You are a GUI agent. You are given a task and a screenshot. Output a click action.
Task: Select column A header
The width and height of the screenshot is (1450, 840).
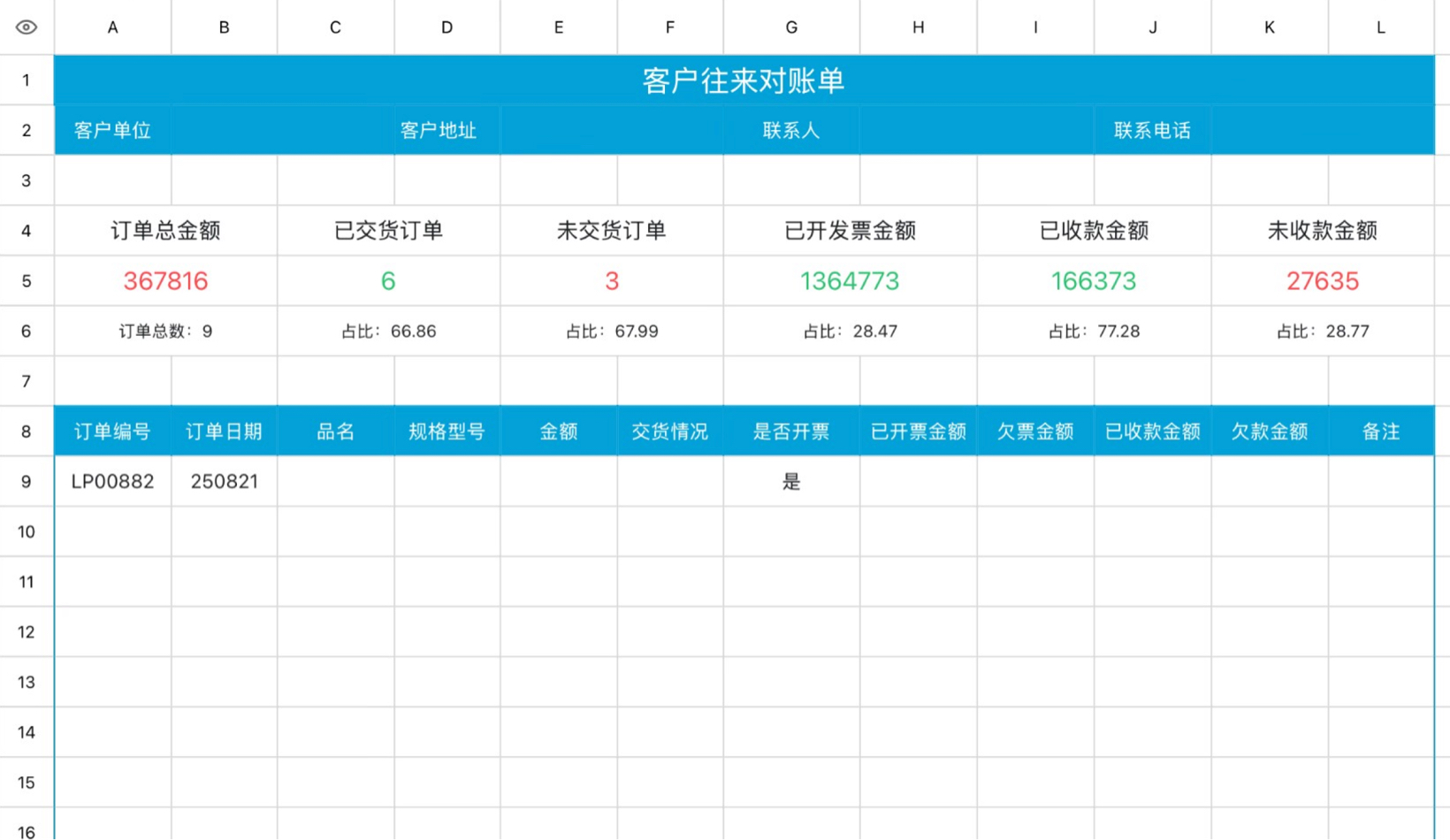[112, 27]
